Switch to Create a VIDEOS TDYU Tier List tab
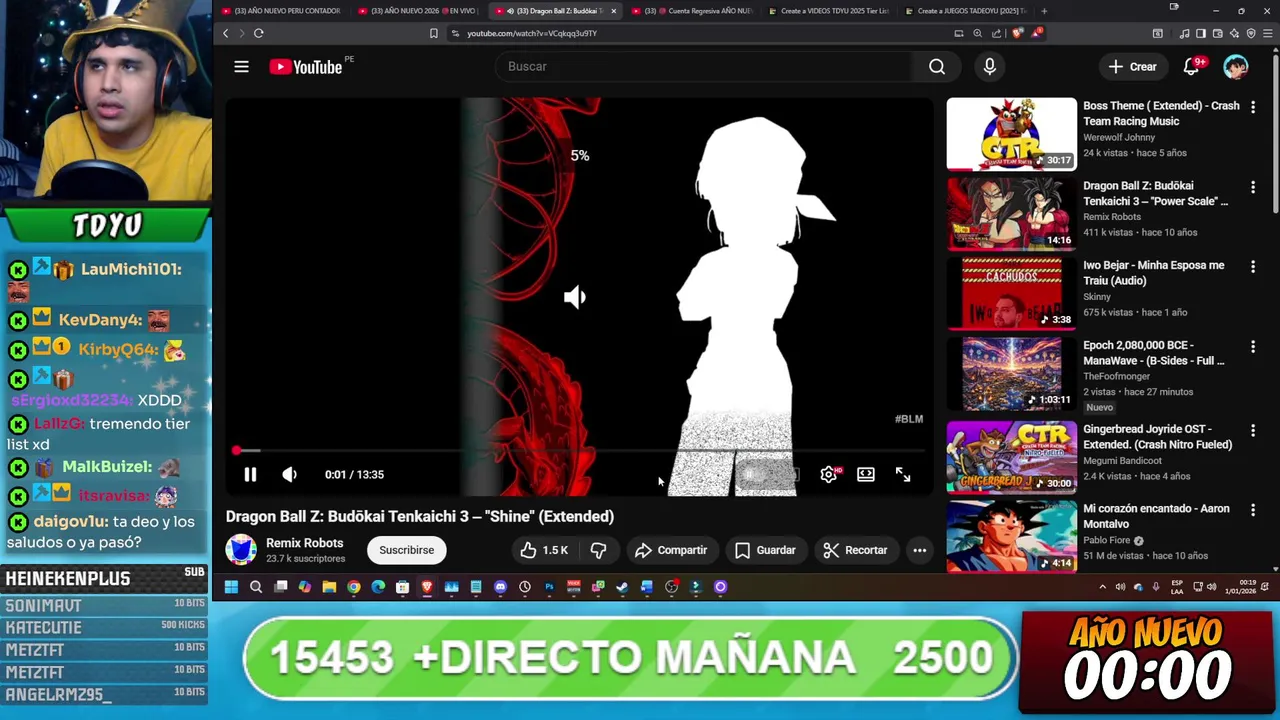Image resolution: width=1280 pixels, height=720 pixels. pyautogui.click(x=829, y=11)
